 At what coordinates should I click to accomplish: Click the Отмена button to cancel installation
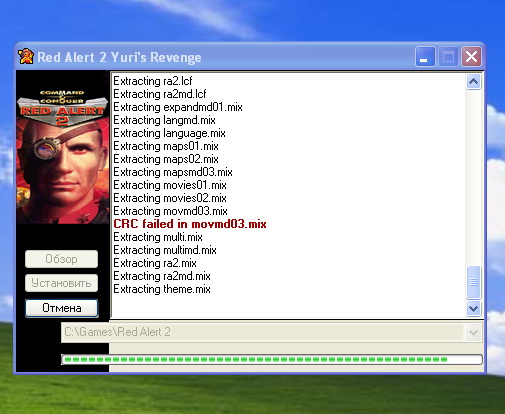point(62,308)
